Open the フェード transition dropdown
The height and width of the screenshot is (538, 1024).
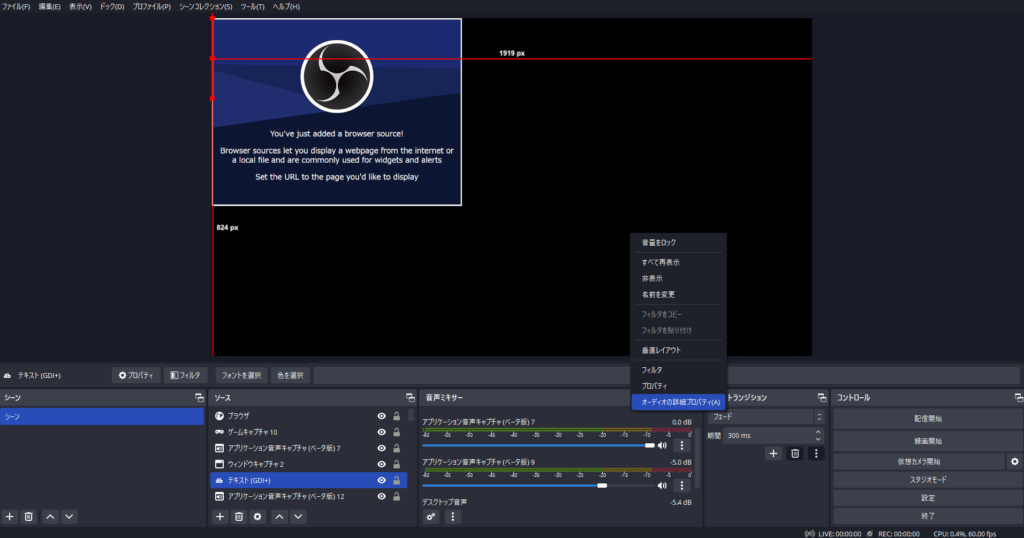pyautogui.click(x=766, y=417)
